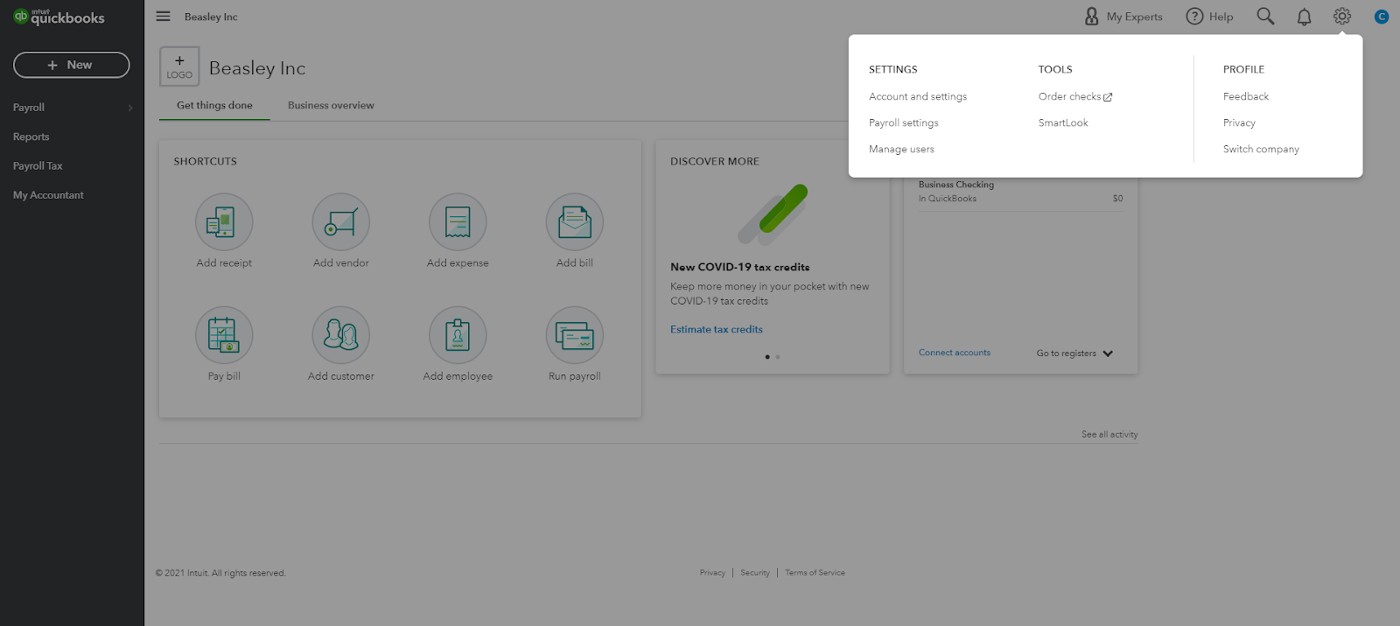Choose Switch company
This screenshot has height=626, width=1400.
pyautogui.click(x=1261, y=149)
